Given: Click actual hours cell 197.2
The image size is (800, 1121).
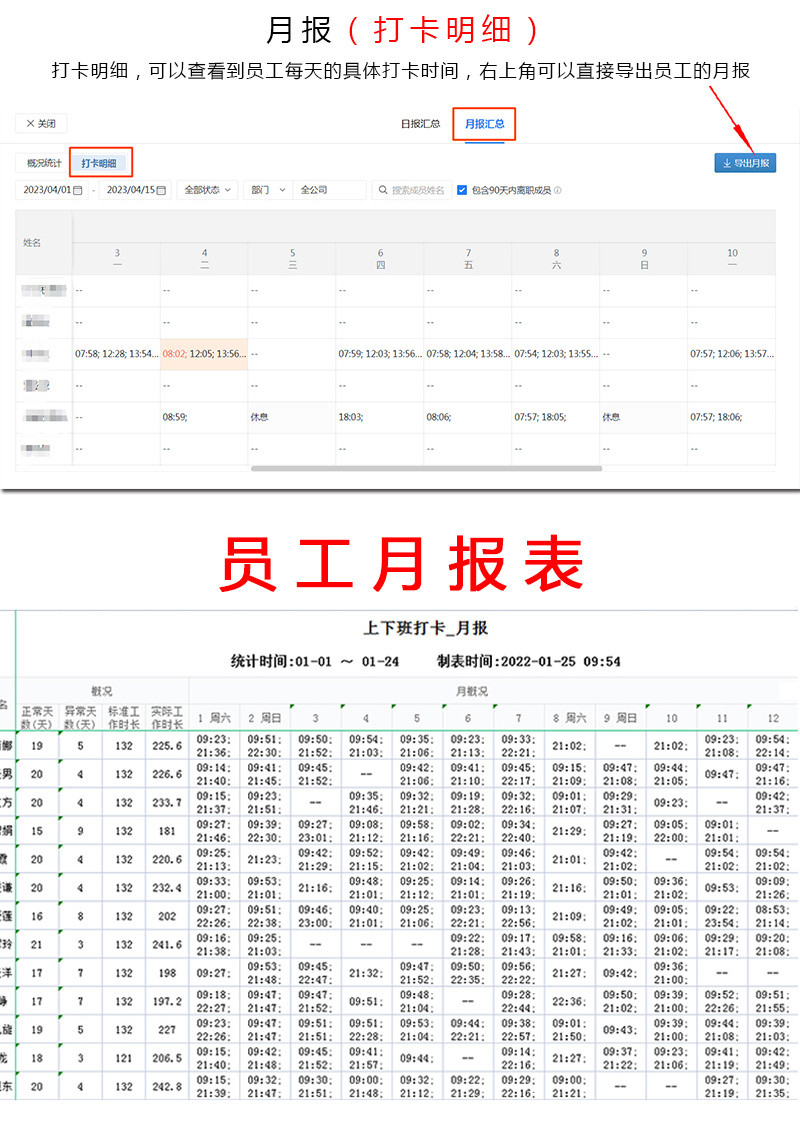Looking at the screenshot, I should pos(167,1002).
